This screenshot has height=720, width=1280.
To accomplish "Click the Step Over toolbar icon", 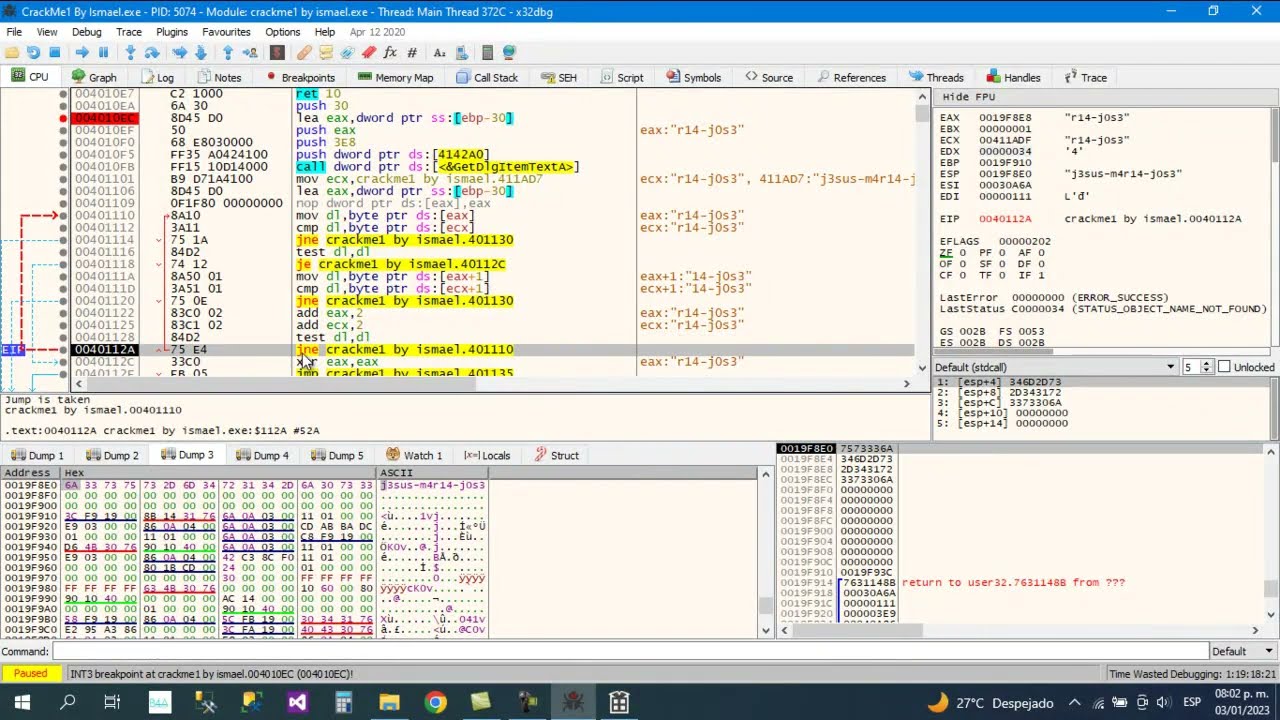I will click(152, 52).
